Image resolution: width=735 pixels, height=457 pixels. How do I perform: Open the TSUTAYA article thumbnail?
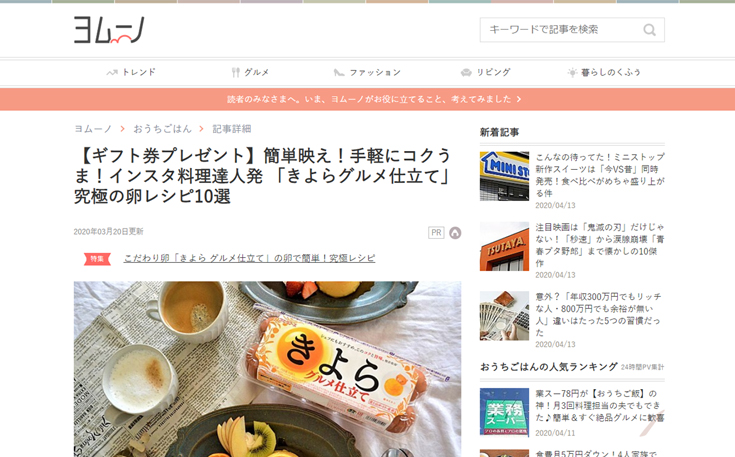tap(504, 246)
